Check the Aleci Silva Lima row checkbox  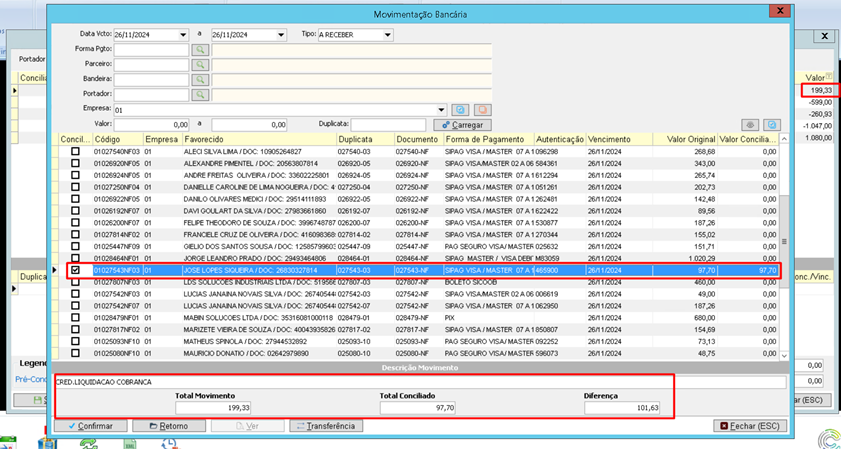coord(76,150)
